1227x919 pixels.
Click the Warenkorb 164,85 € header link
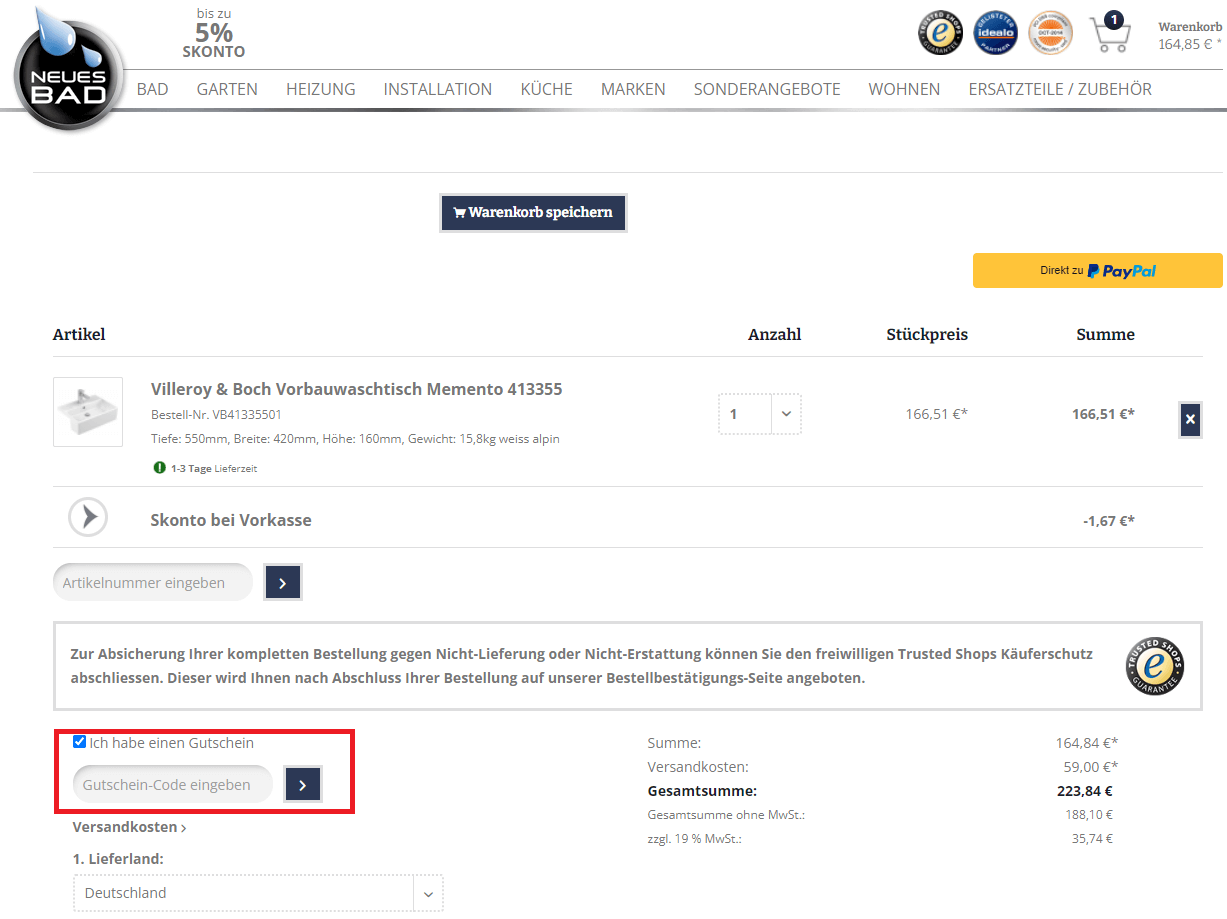coord(1190,35)
